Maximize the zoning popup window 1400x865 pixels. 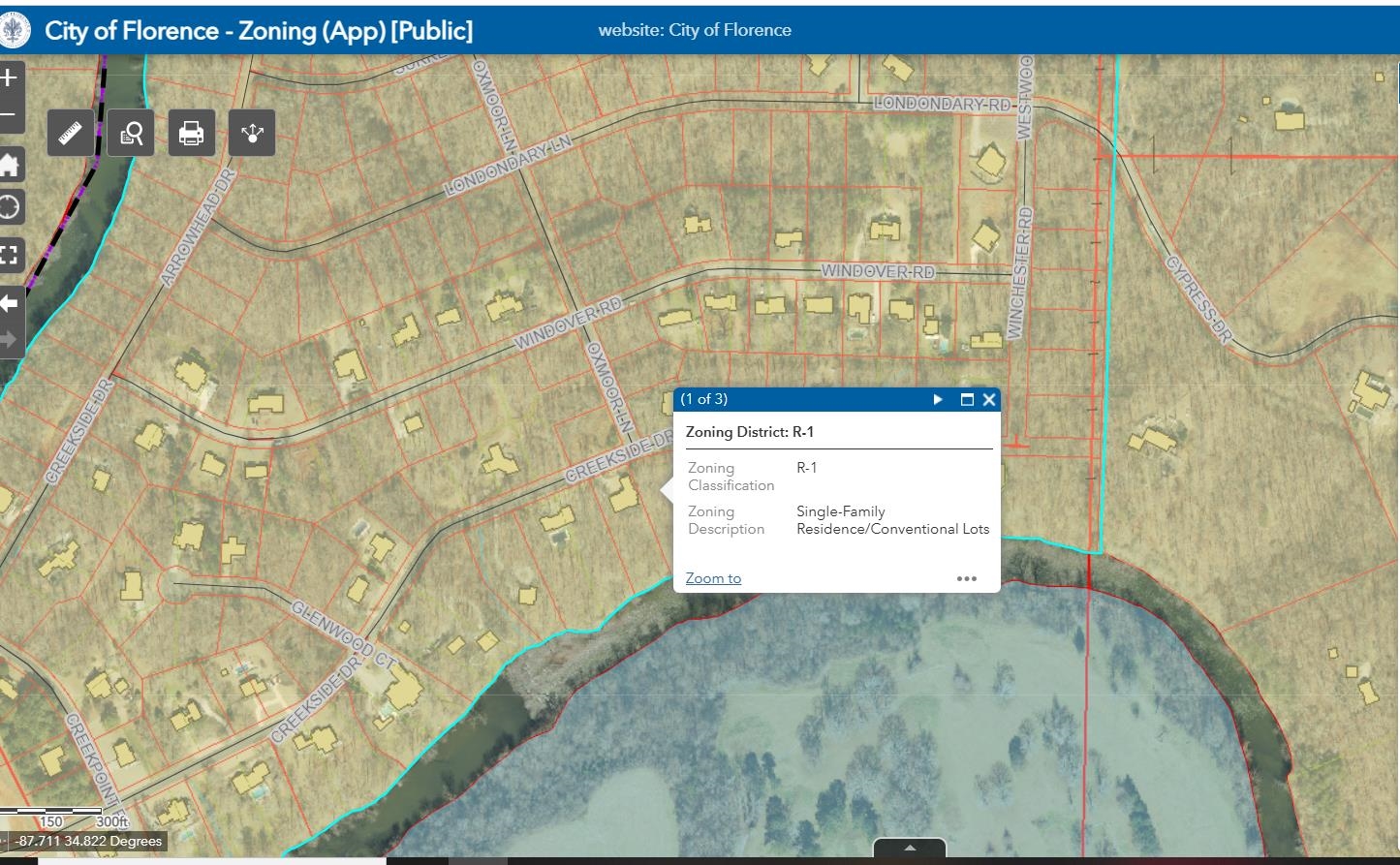(x=966, y=399)
